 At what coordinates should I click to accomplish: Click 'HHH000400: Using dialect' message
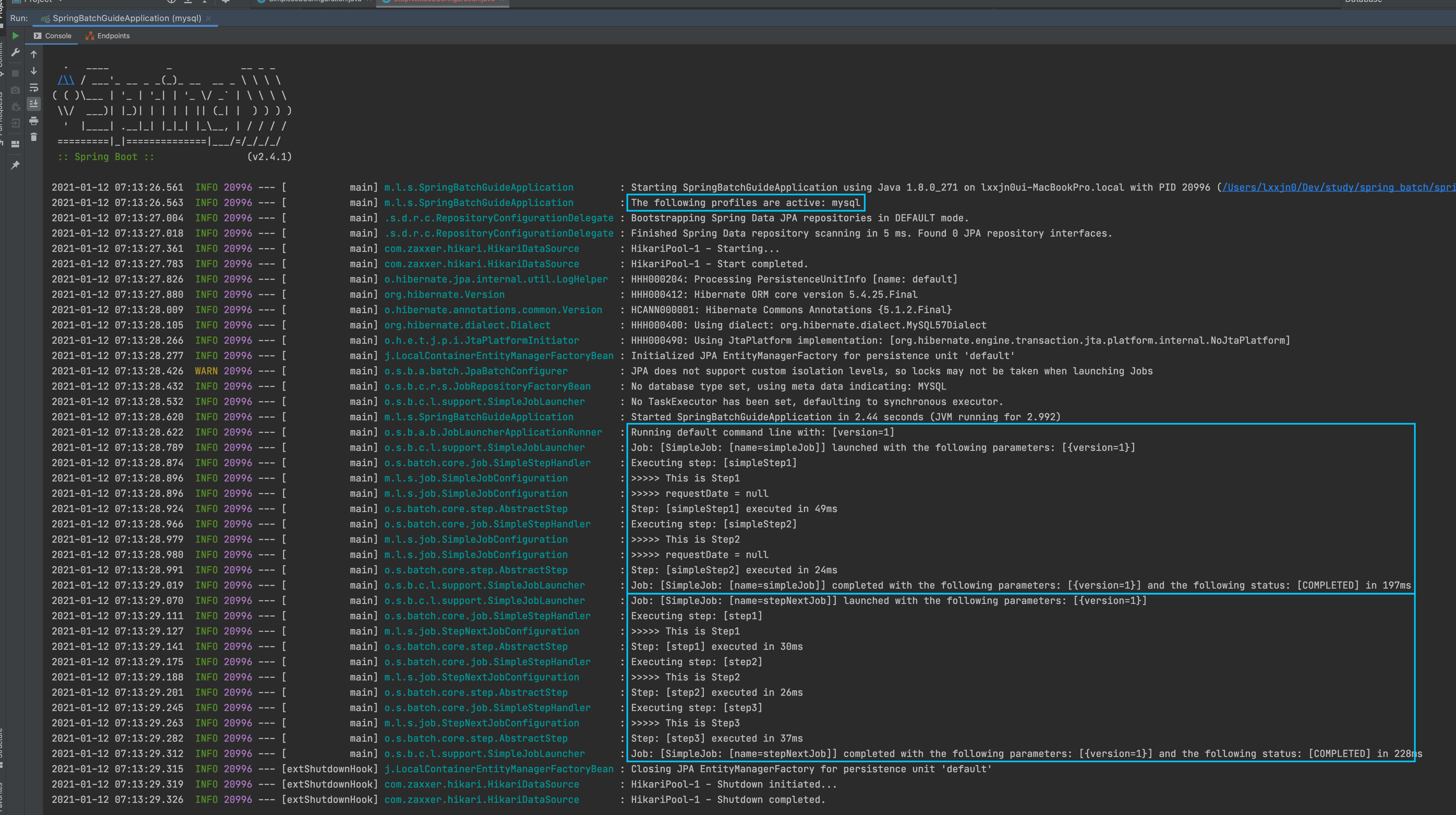[809, 325]
